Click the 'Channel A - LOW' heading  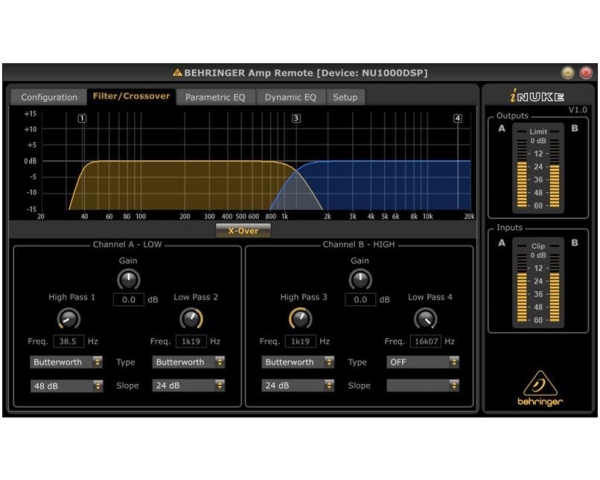127,245
